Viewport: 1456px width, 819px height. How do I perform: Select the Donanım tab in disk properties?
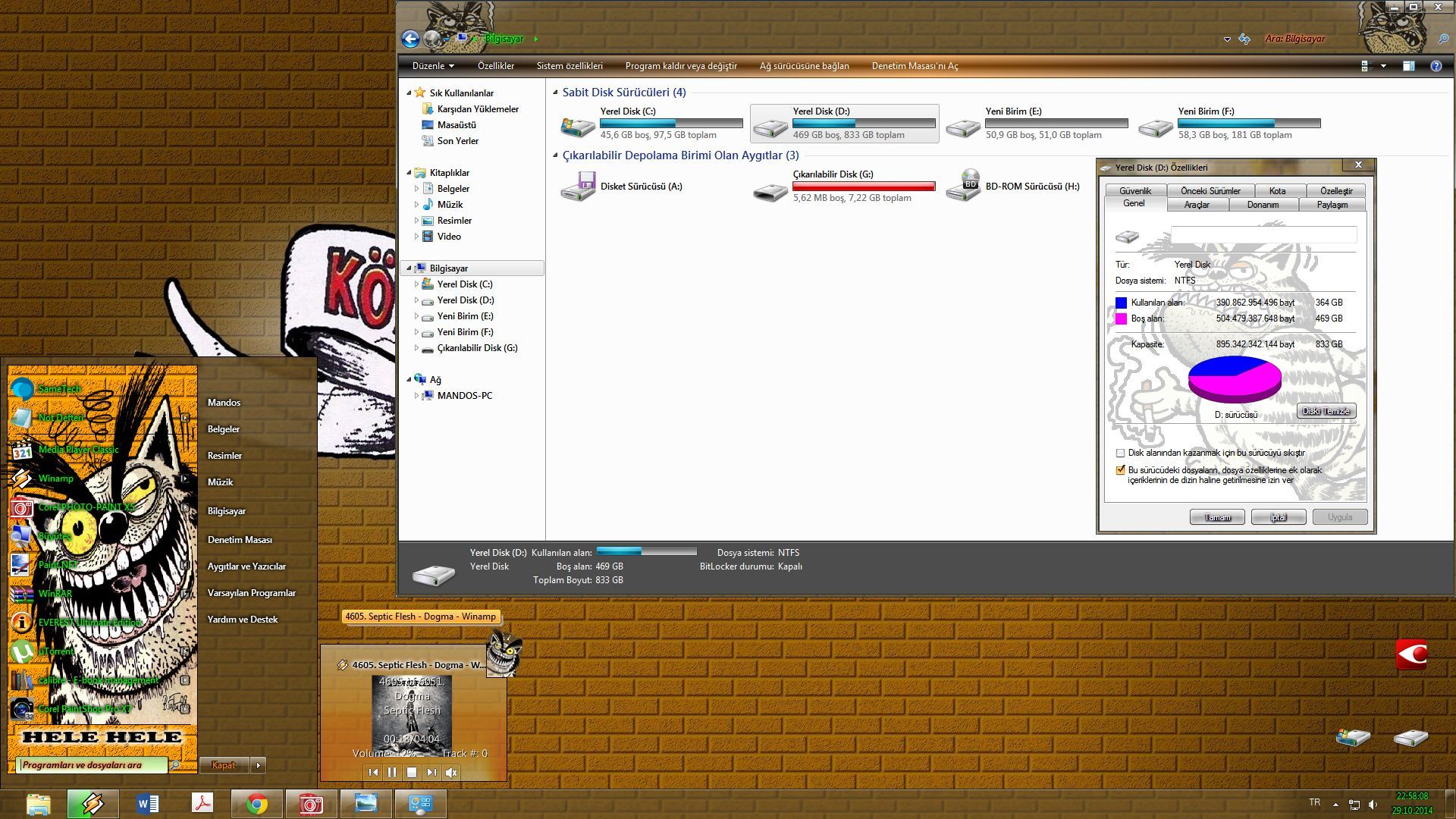point(1264,204)
